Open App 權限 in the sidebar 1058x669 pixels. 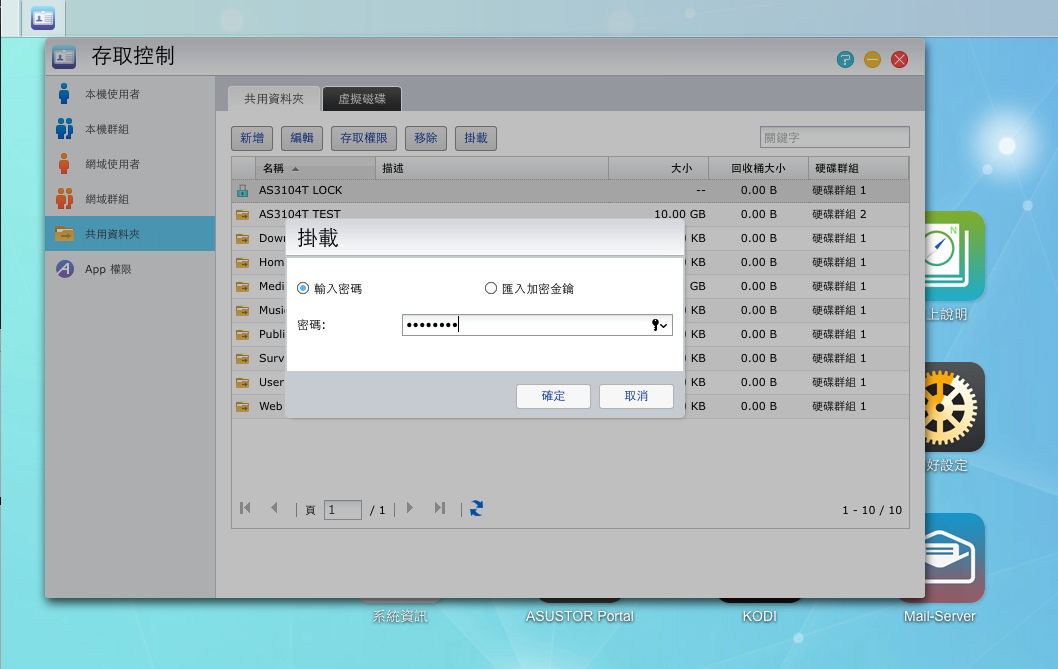click(130, 269)
